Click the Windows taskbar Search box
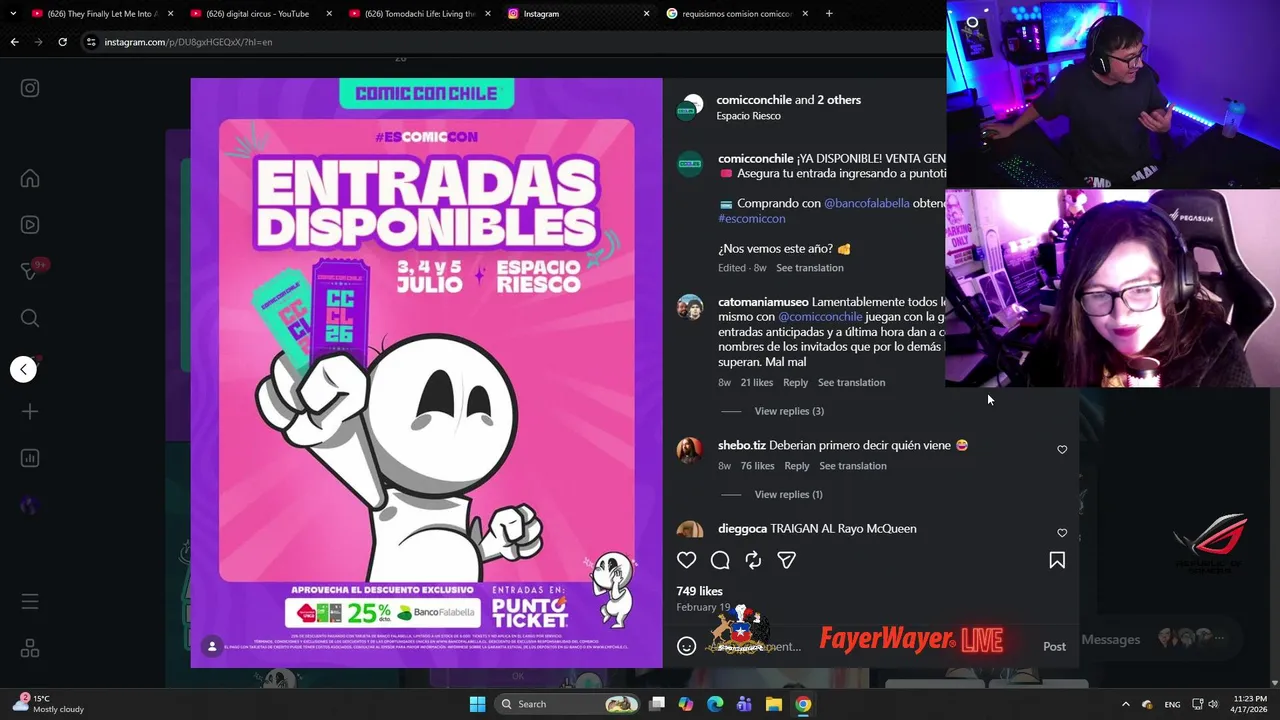The image size is (1280, 720). point(568,704)
